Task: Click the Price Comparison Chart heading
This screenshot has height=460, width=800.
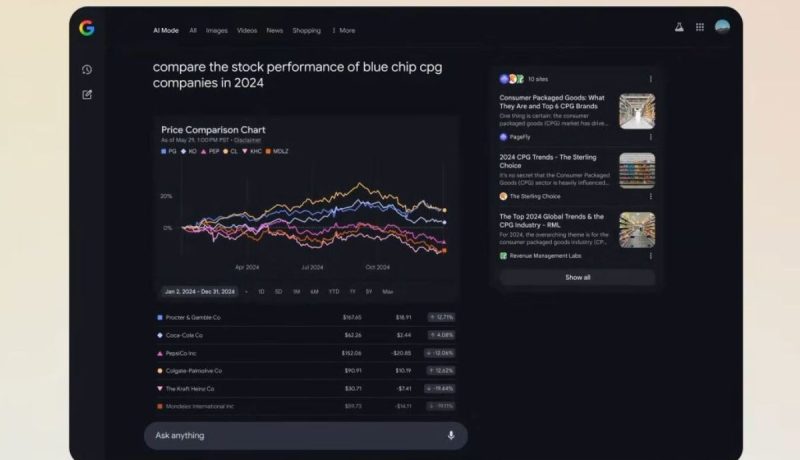Action: click(x=213, y=130)
